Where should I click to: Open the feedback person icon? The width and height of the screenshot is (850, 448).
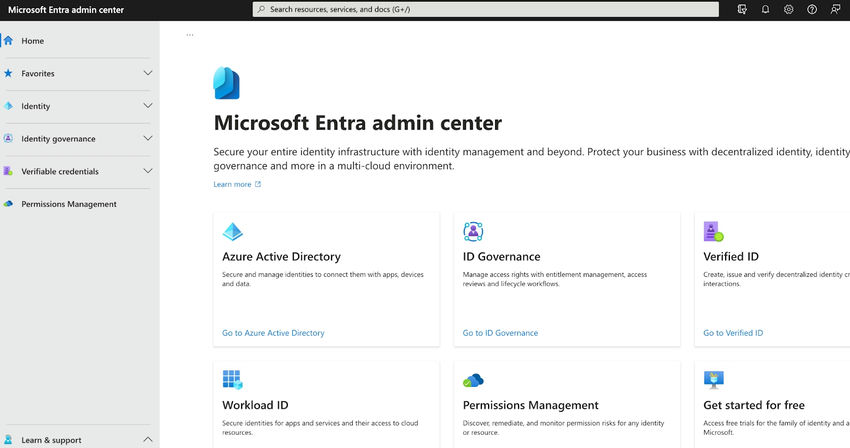[x=835, y=9]
